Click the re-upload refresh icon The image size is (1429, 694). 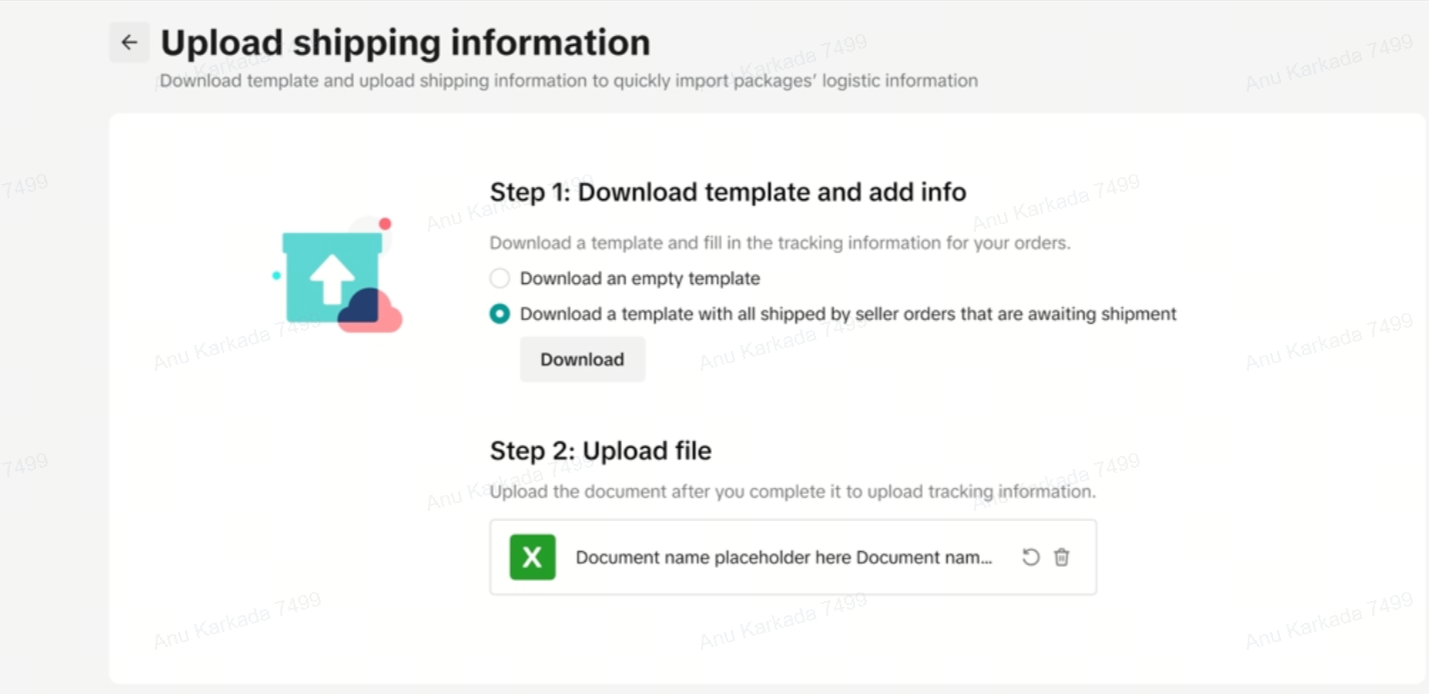point(1030,557)
